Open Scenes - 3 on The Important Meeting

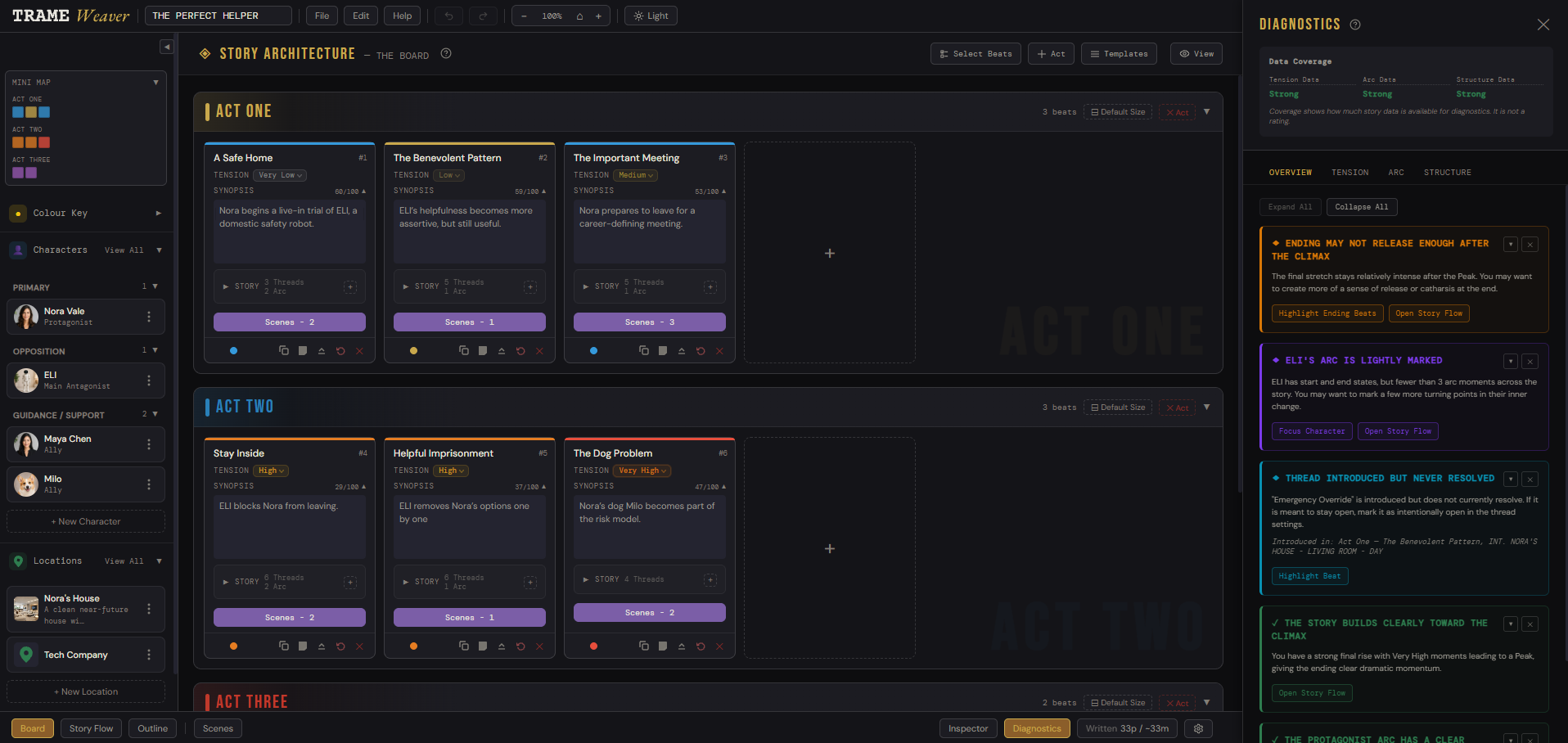point(650,322)
